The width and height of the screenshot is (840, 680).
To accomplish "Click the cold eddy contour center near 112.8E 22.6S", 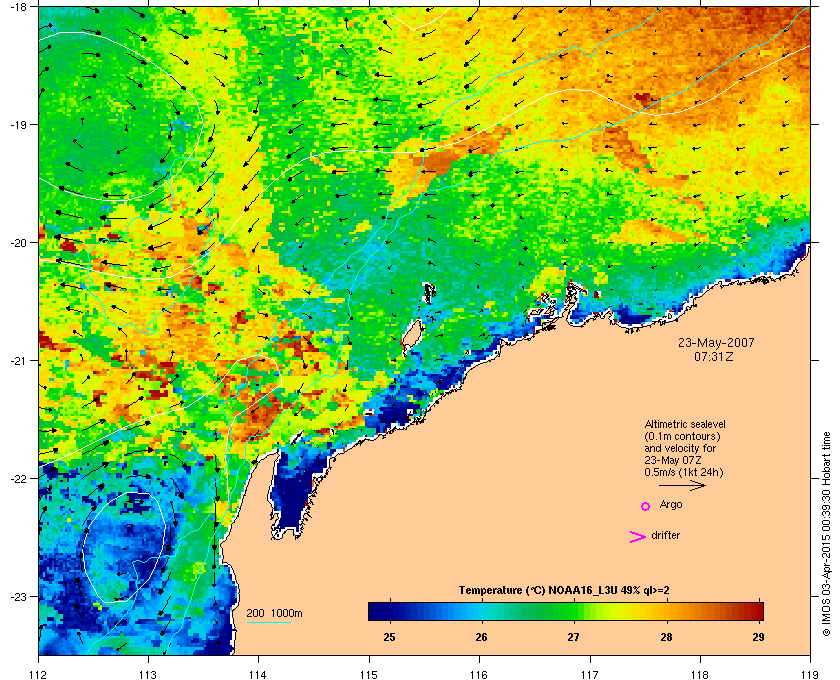I will coord(123,547).
